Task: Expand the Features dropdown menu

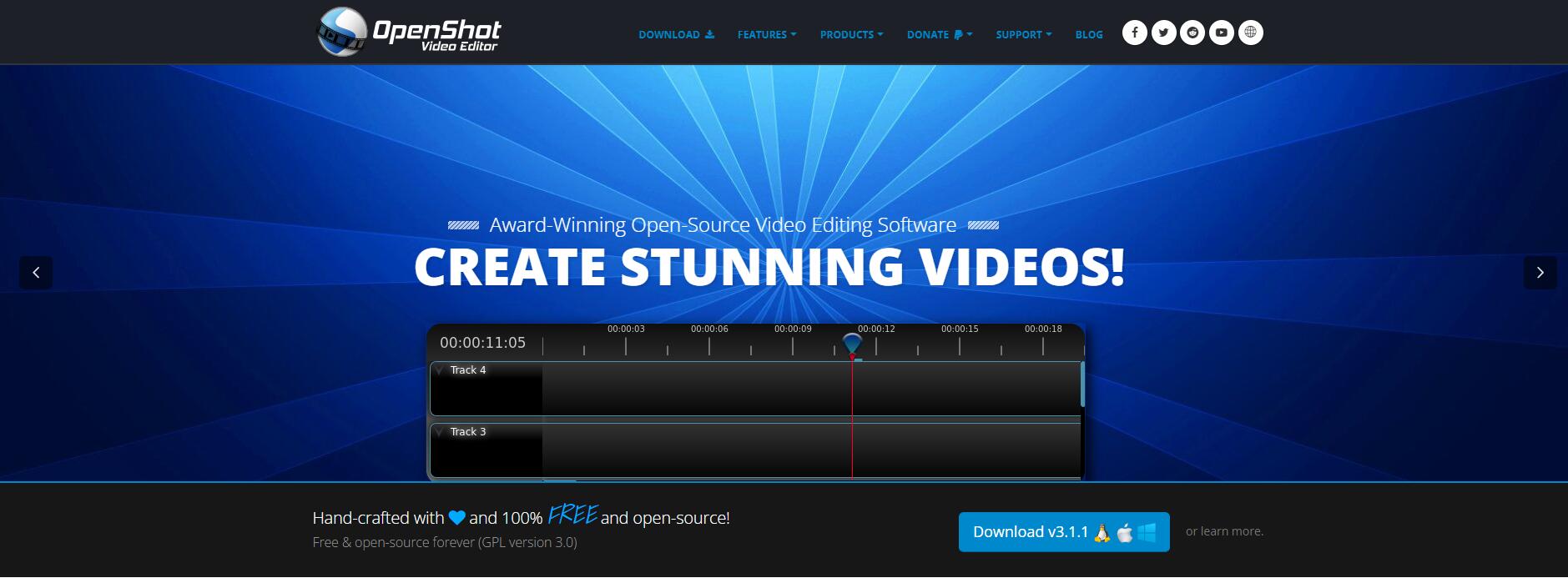Action: (766, 35)
